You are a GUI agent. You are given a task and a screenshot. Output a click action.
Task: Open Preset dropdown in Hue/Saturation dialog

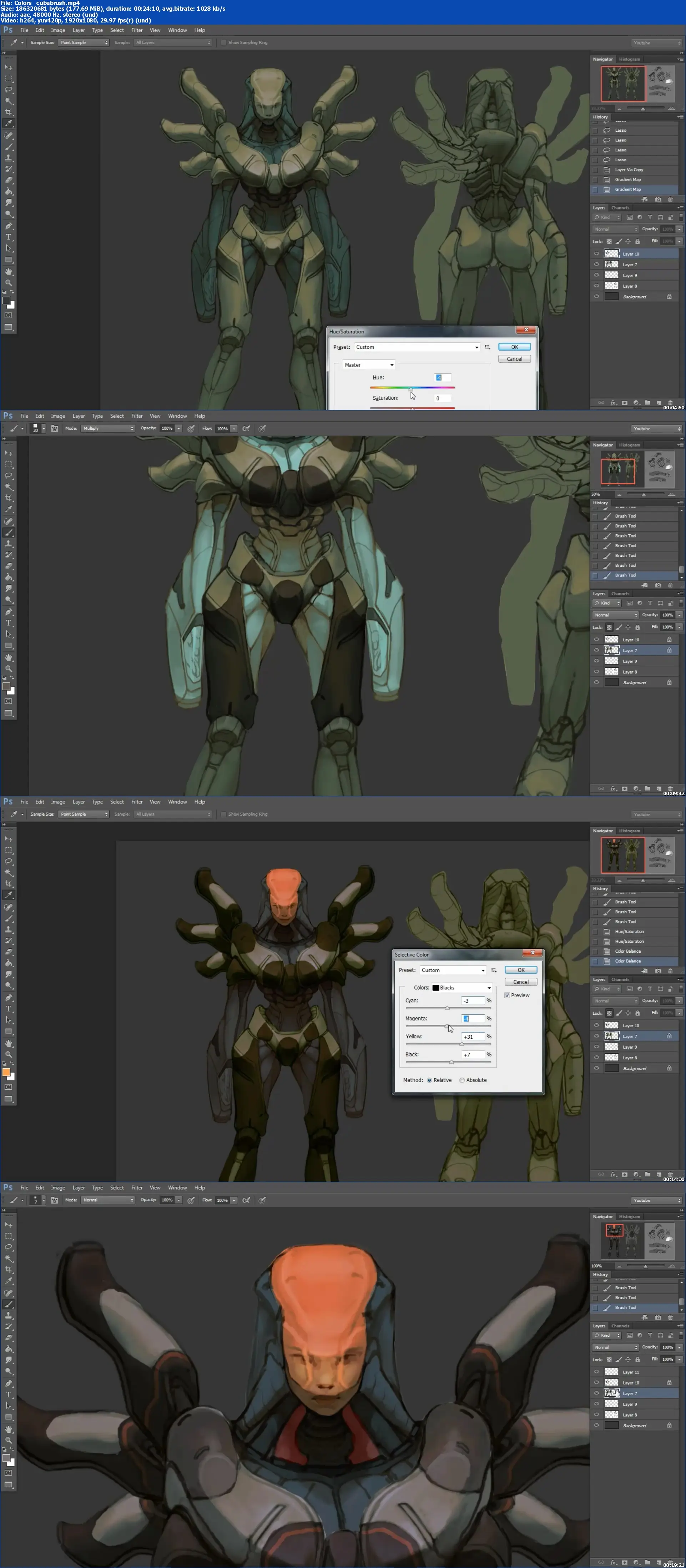(x=417, y=347)
